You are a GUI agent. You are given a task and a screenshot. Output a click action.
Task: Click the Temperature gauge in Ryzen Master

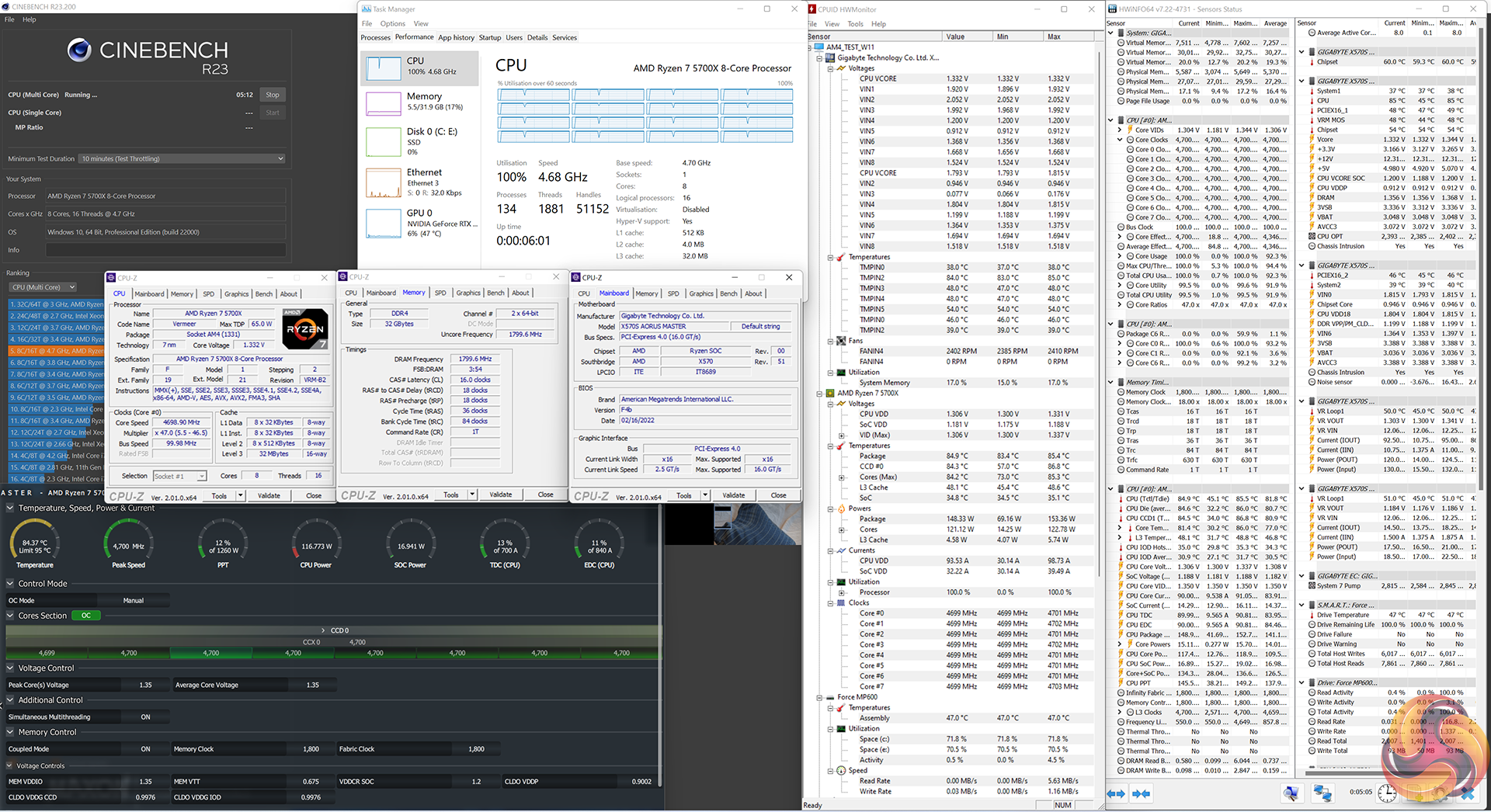35,545
